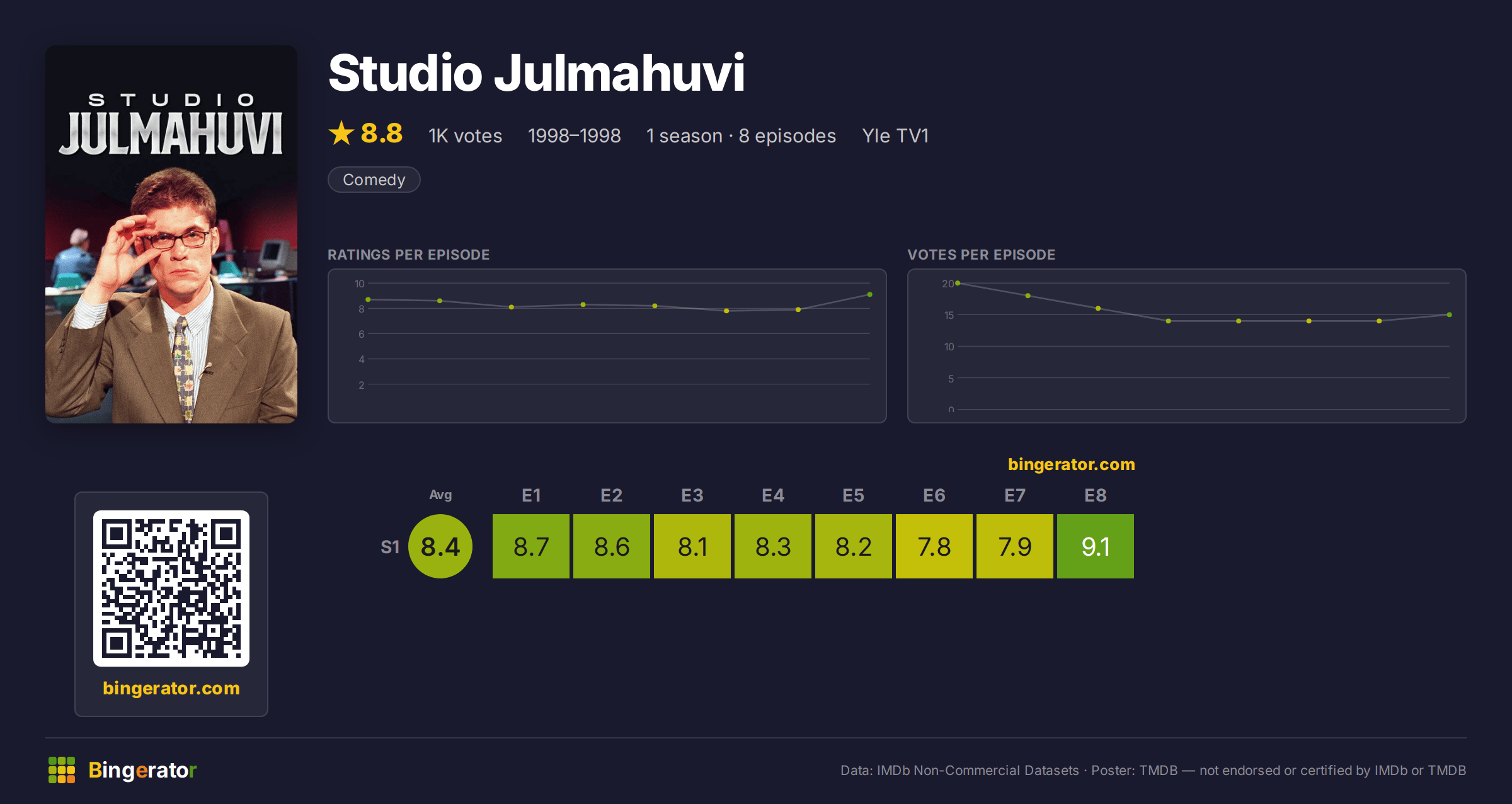Click the Bingerator brand name in footer
The image size is (1512, 804).
(142, 770)
